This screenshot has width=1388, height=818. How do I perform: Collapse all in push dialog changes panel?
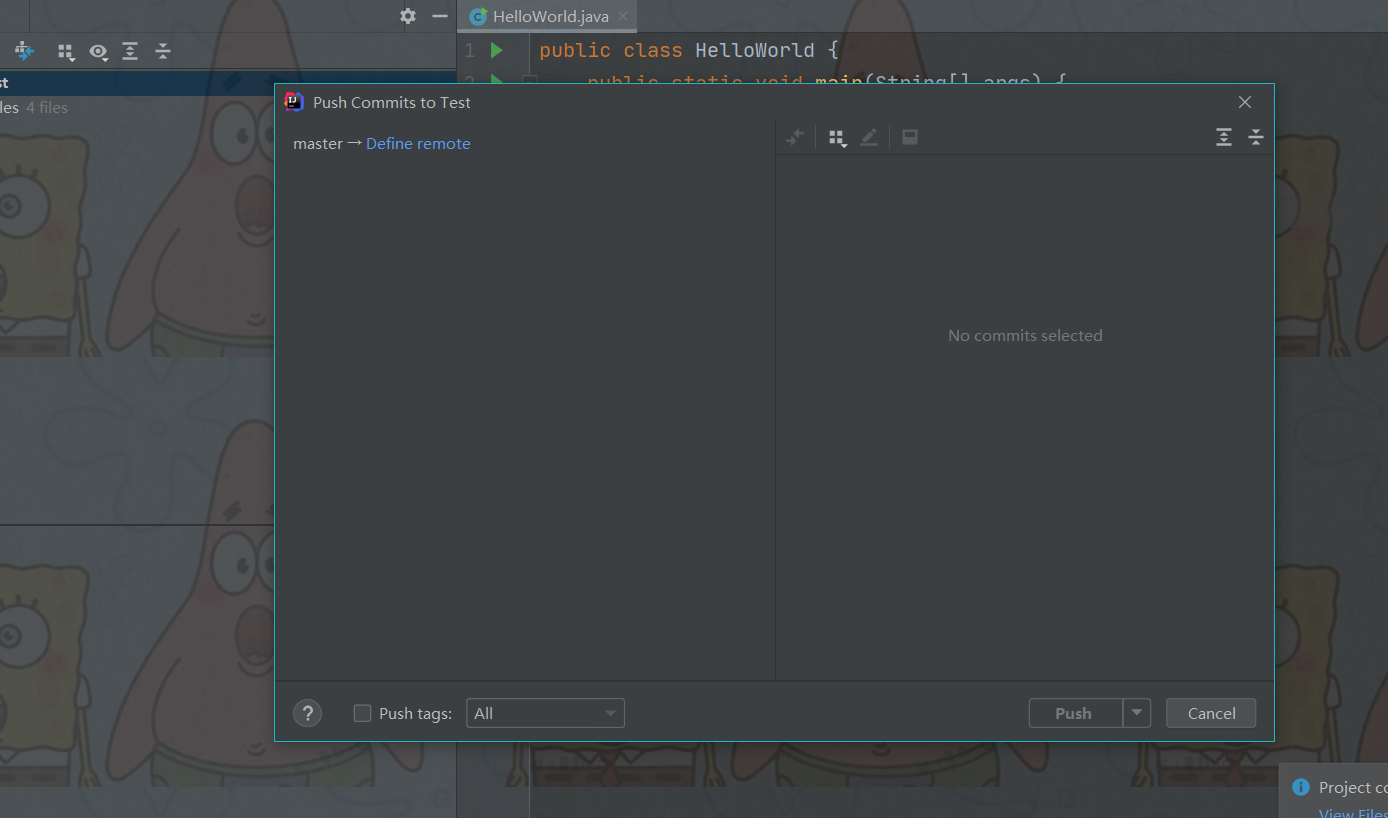coord(1256,137)
